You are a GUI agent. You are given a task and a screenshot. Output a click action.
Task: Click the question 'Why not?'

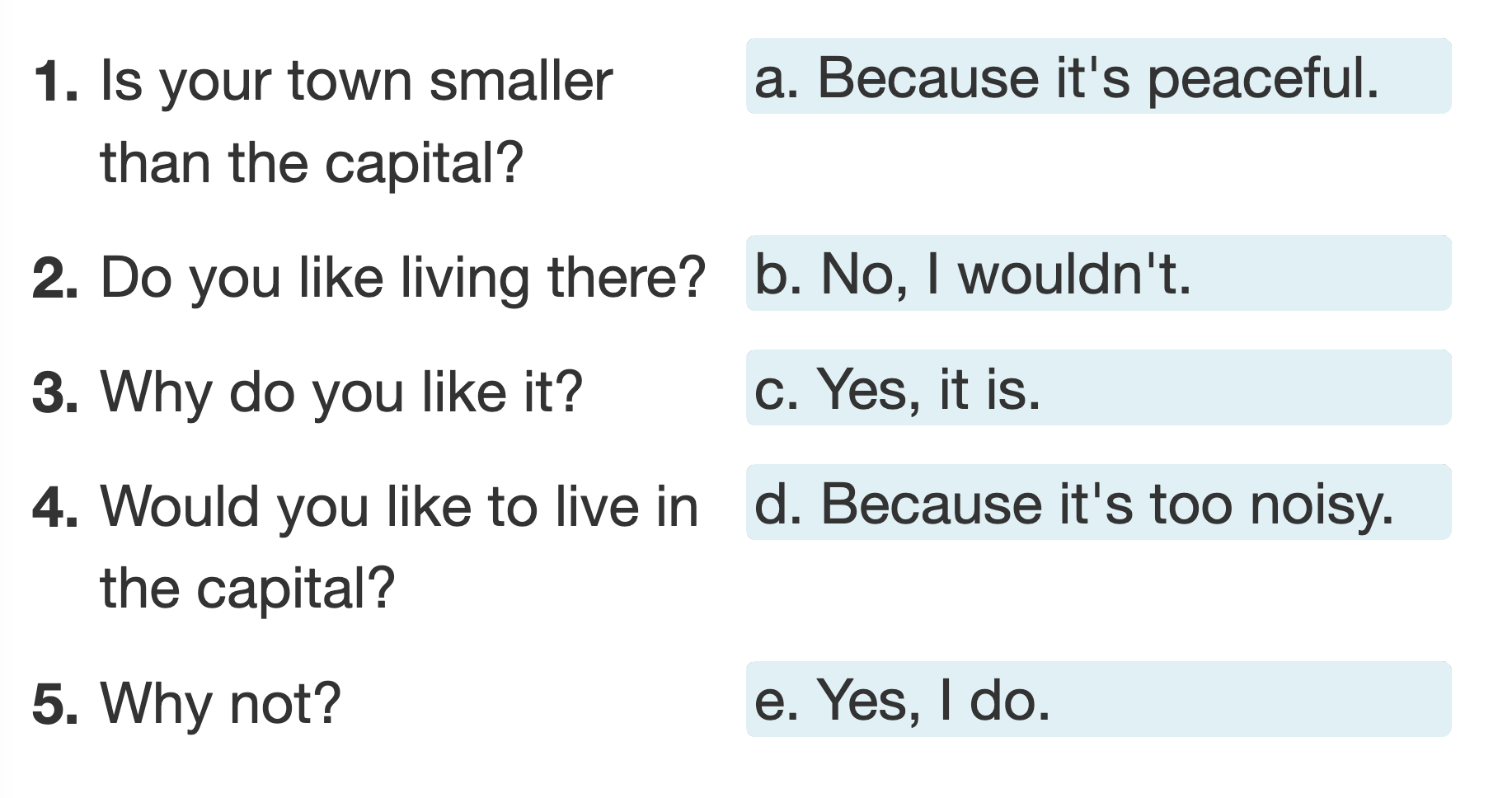[x=220, y=703]
